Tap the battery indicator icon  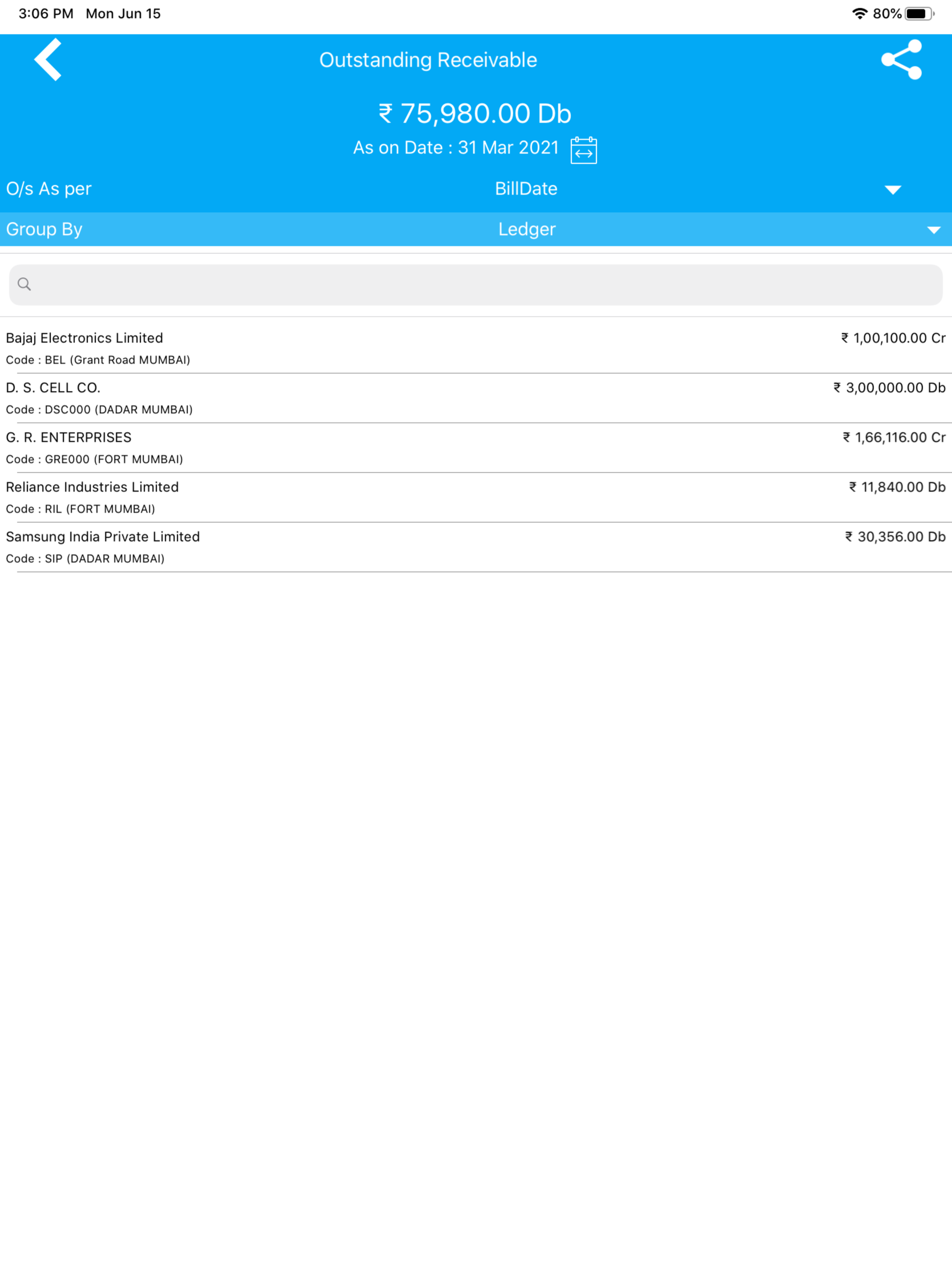(x=919, y=14)
